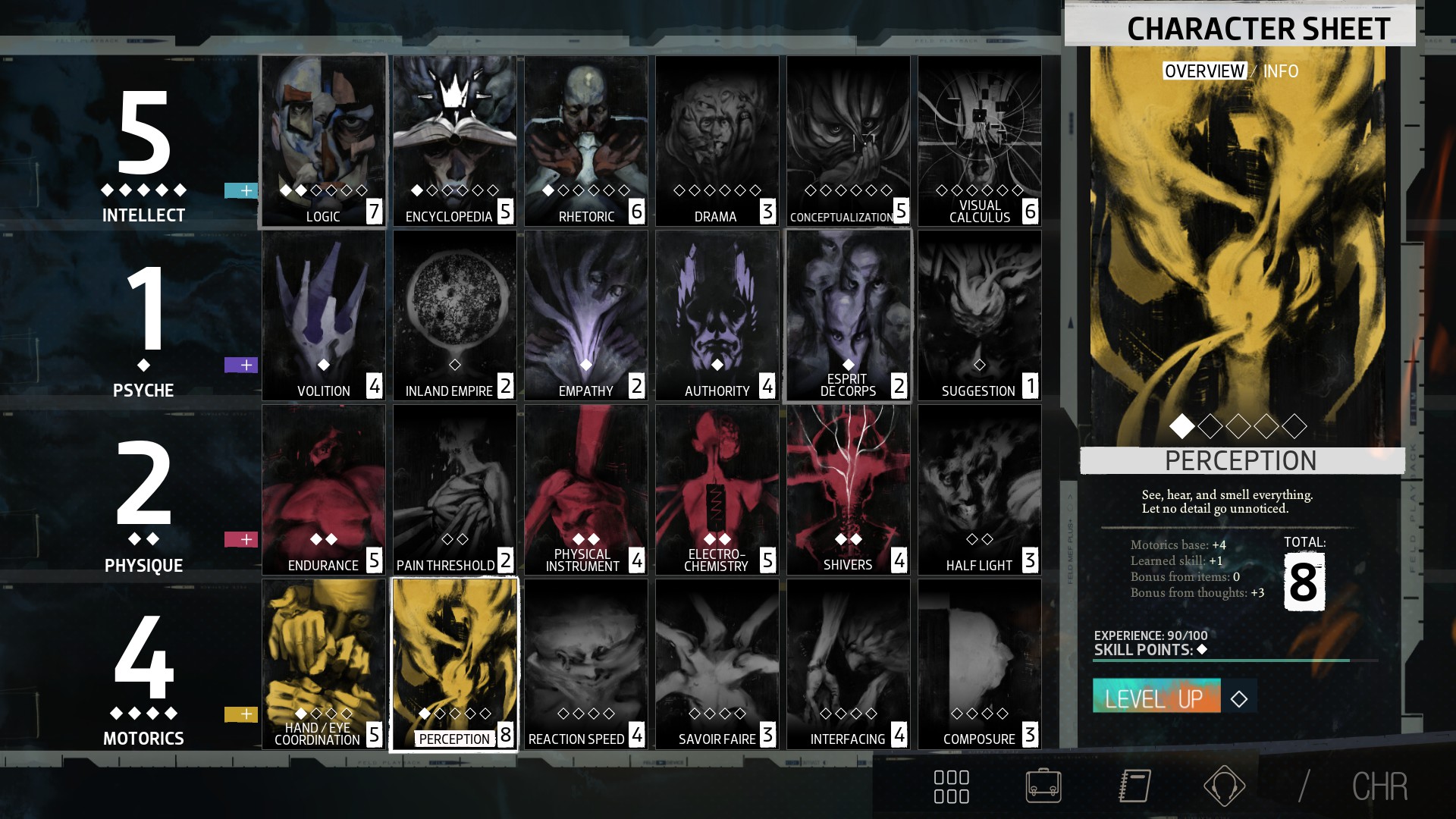Image resolution: width=1456 pixels, height=819 pixels.
Task: Click the Logic level value 7
Action: coord(374,212)
